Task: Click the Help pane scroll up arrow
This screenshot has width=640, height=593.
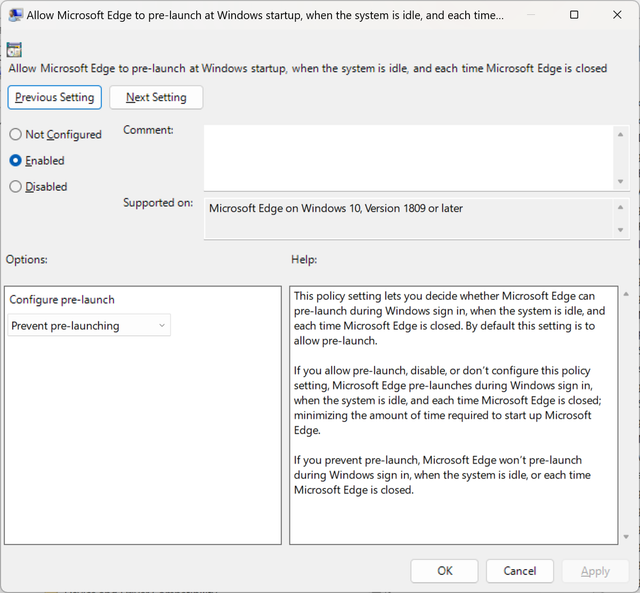Action: click(626, 294)
